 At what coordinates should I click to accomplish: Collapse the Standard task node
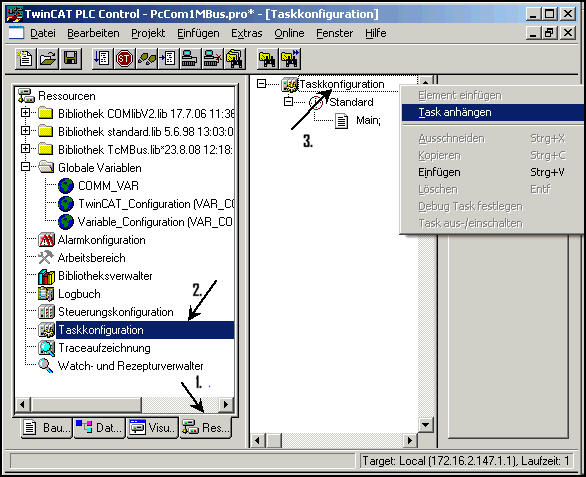pos(288,101)
